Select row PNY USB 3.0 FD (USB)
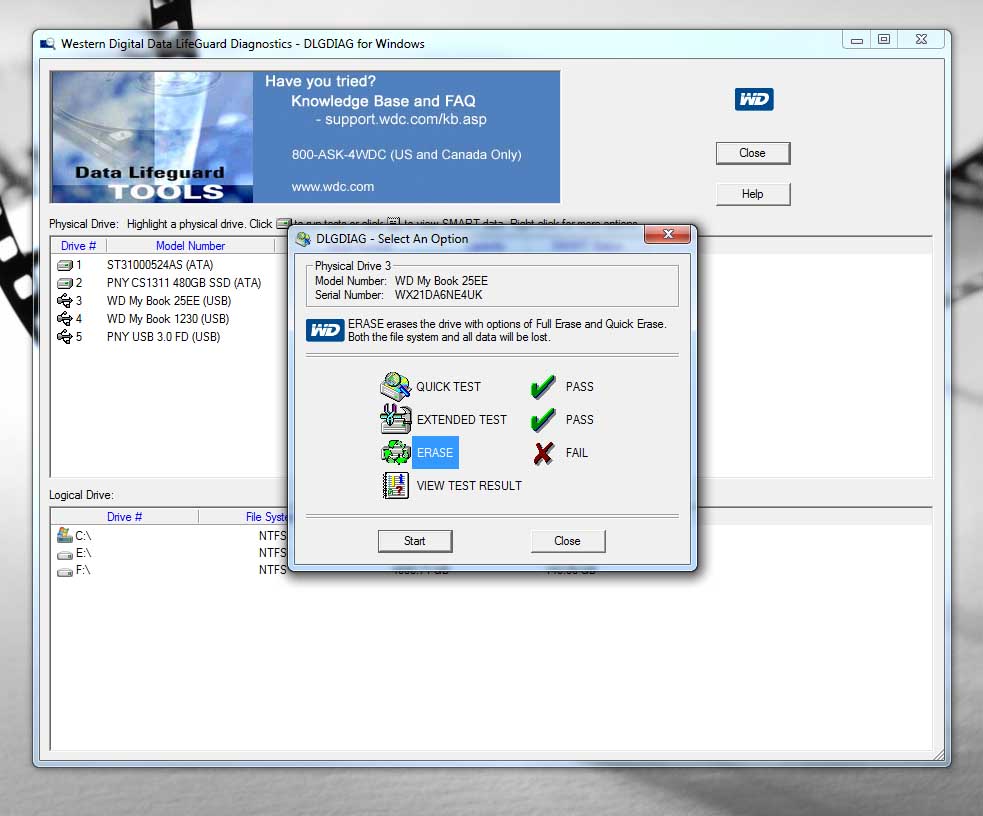983x816 pixels. (x=163, y=337)
